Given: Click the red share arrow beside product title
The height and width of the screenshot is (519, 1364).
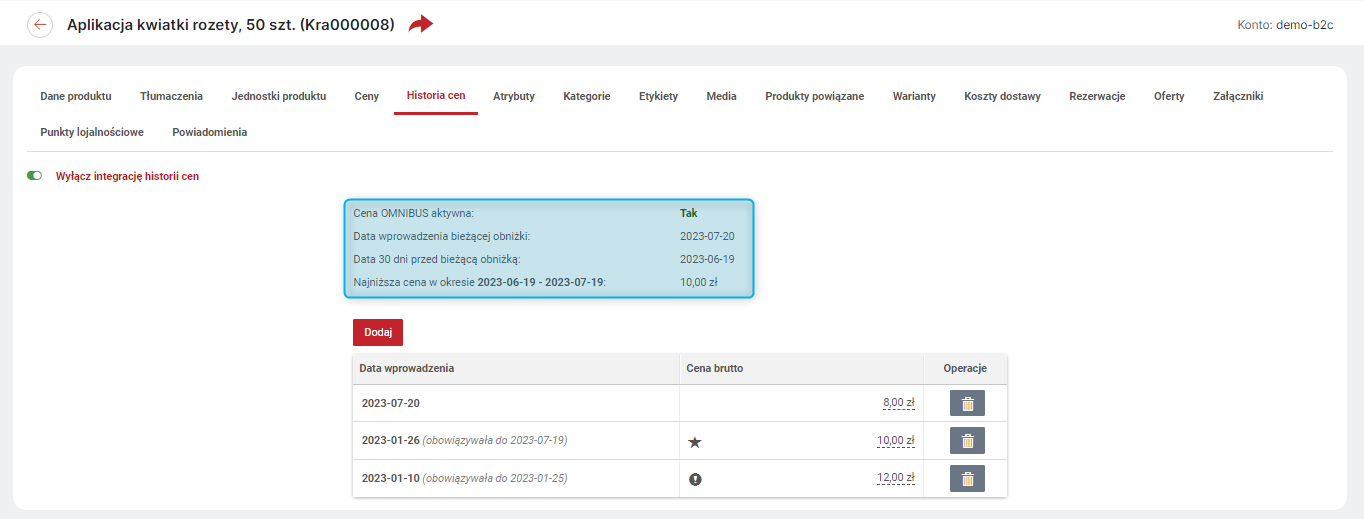Looking at the screenshot, I should point(421,24).
